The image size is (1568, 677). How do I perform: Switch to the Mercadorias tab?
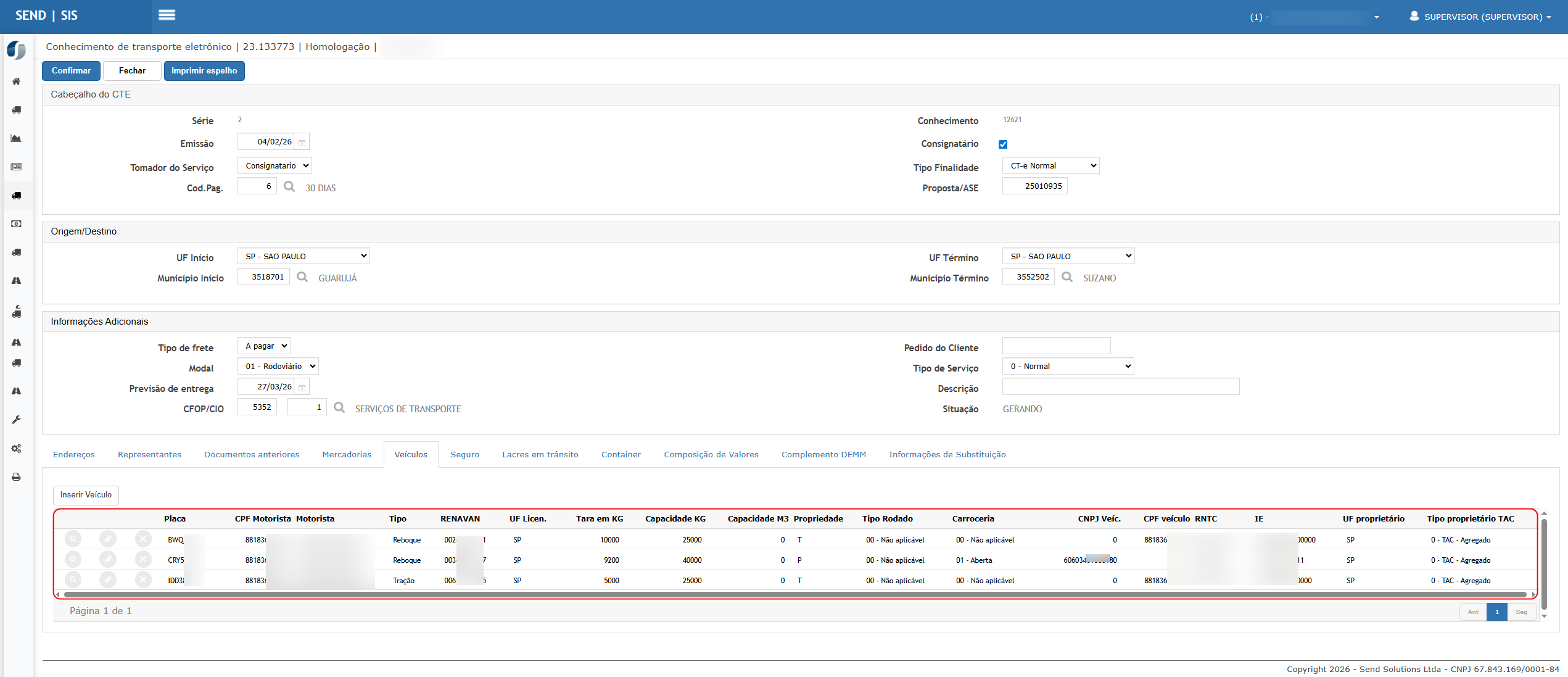coord(347,454)
